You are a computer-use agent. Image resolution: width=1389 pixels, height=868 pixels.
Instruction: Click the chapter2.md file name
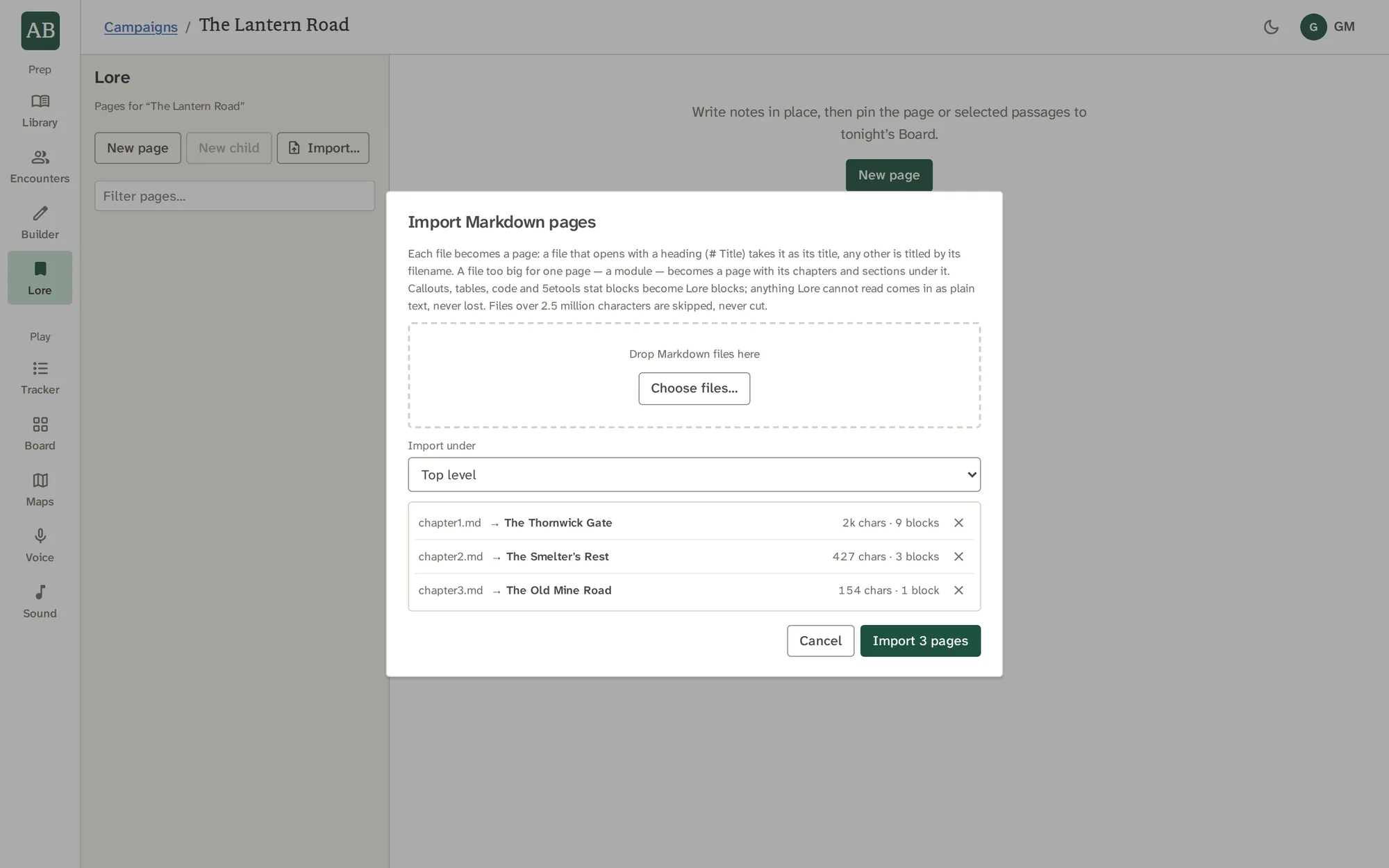tap(450, 556)
